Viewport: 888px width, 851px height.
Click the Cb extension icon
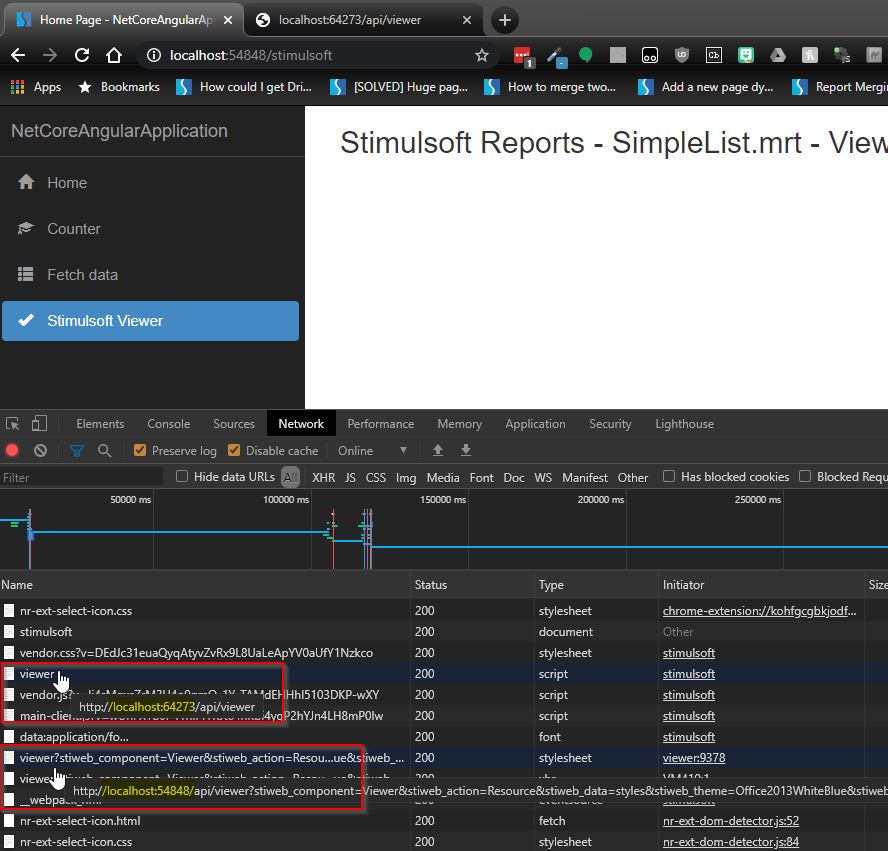[714, 55]
